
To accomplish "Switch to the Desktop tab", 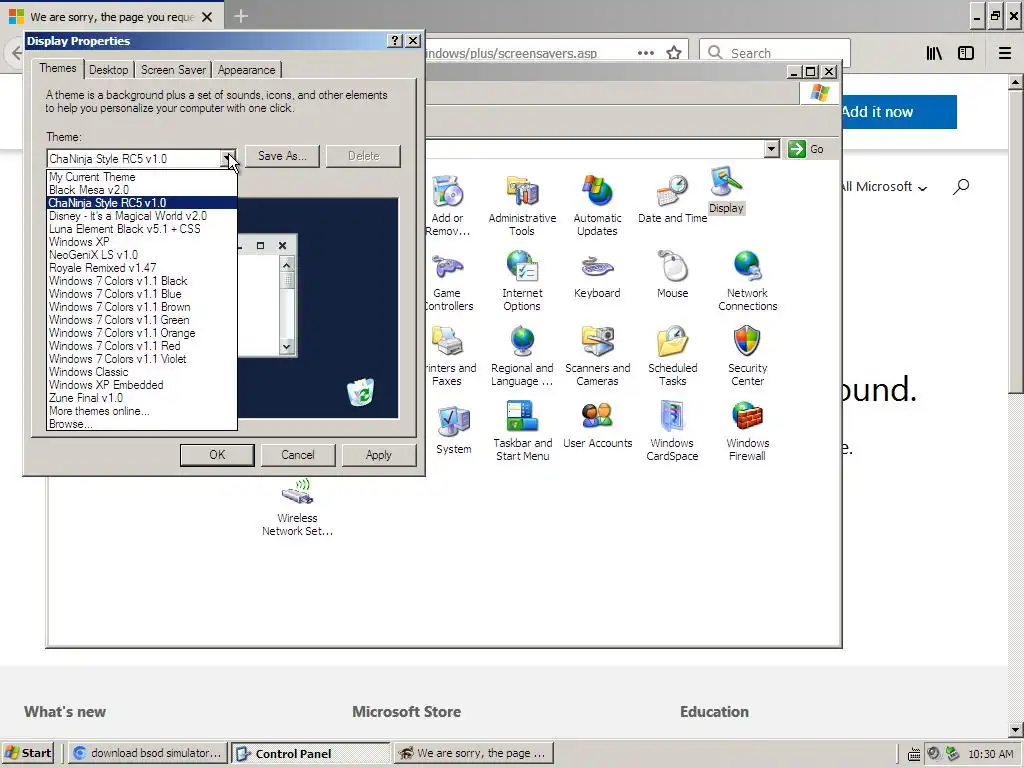I will [x=108, y=70].
